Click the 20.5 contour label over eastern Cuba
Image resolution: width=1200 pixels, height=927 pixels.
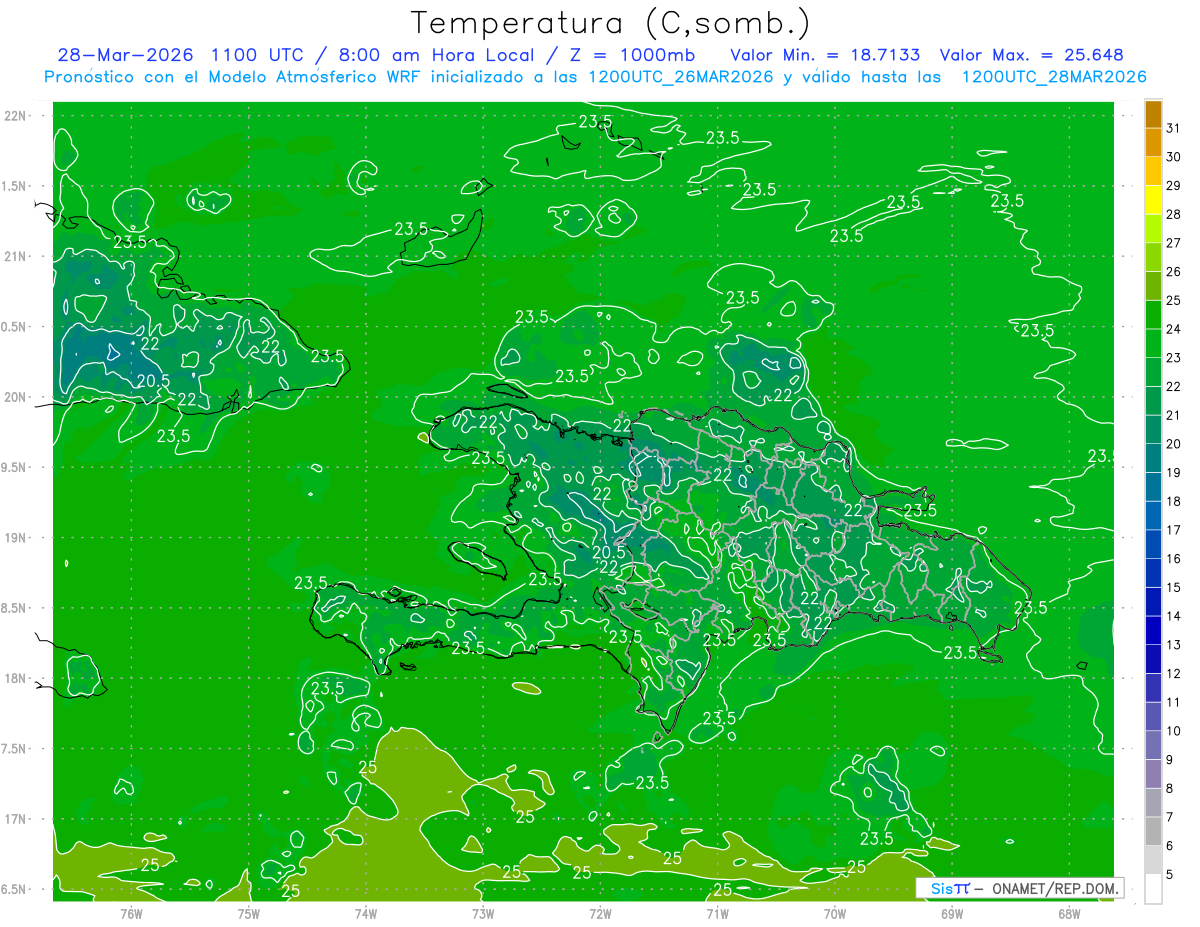(153, 380)
